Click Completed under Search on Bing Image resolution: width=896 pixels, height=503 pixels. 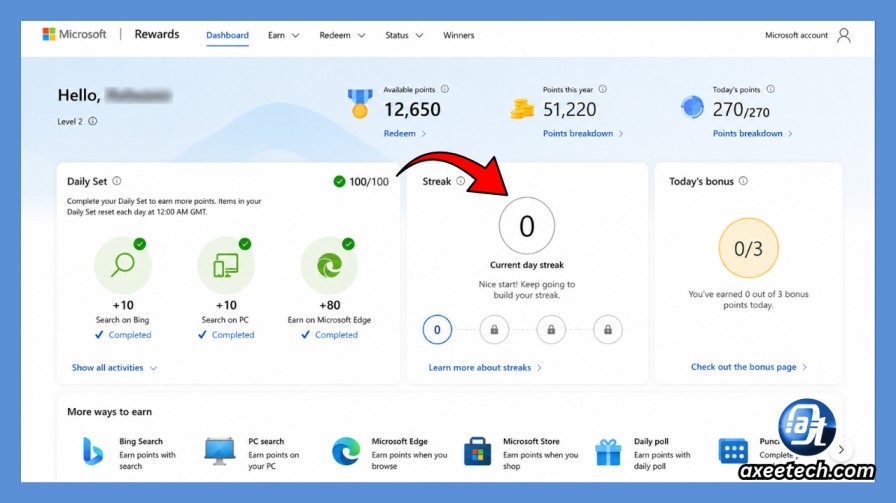123,335
